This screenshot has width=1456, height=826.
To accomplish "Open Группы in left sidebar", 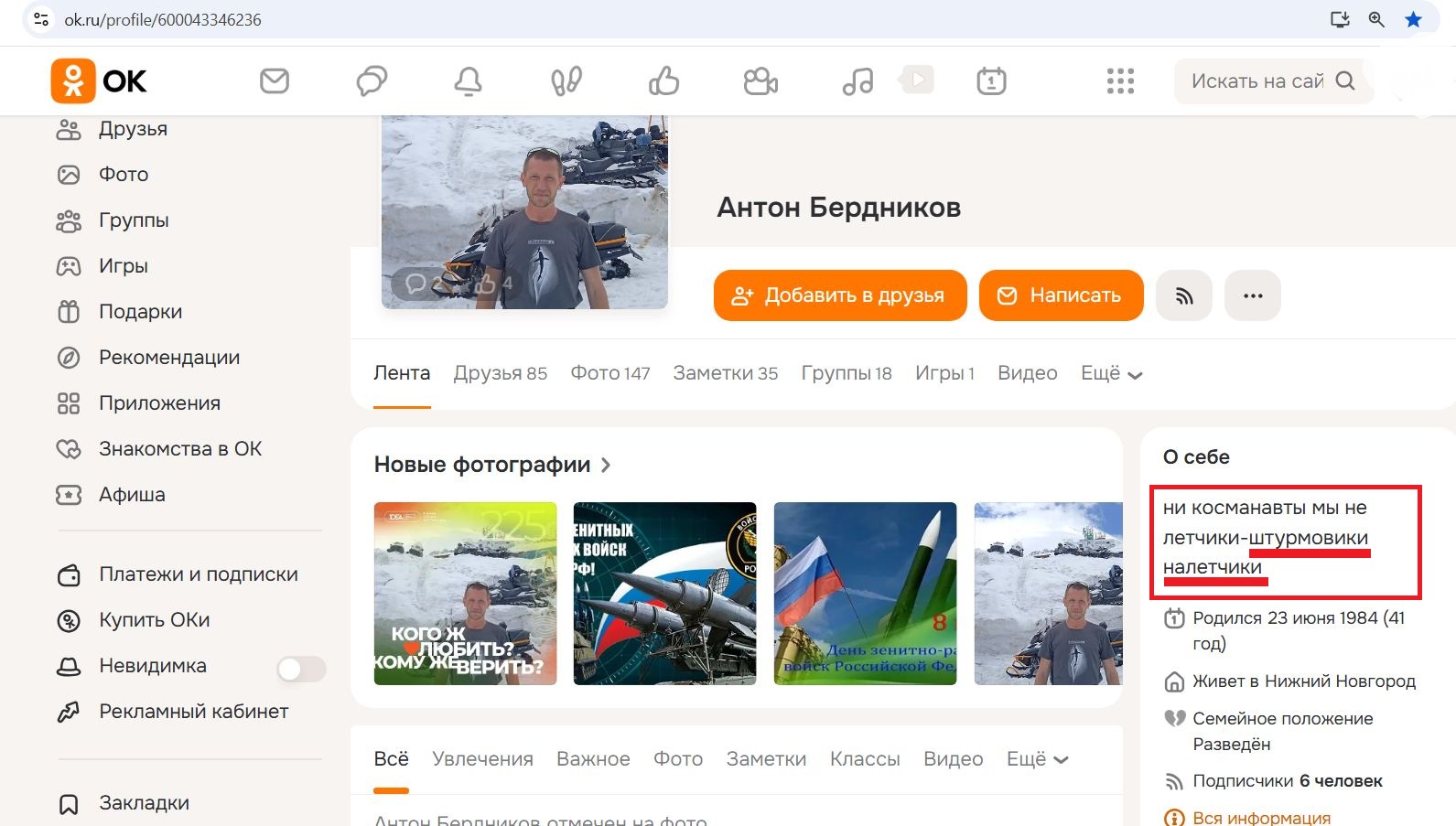I will tap(134, 220).
